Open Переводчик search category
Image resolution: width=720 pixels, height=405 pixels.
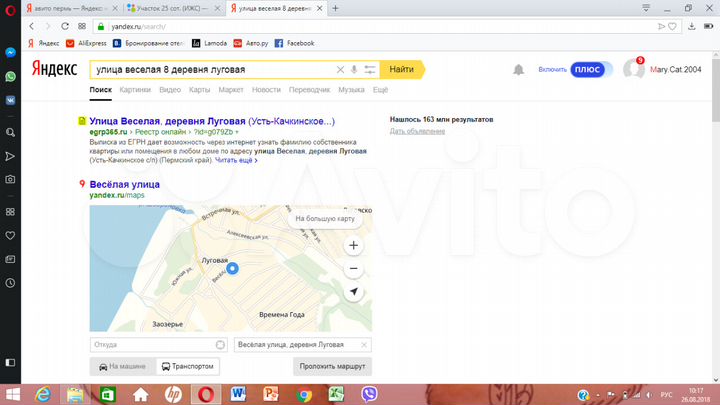(x=309, y=90)
